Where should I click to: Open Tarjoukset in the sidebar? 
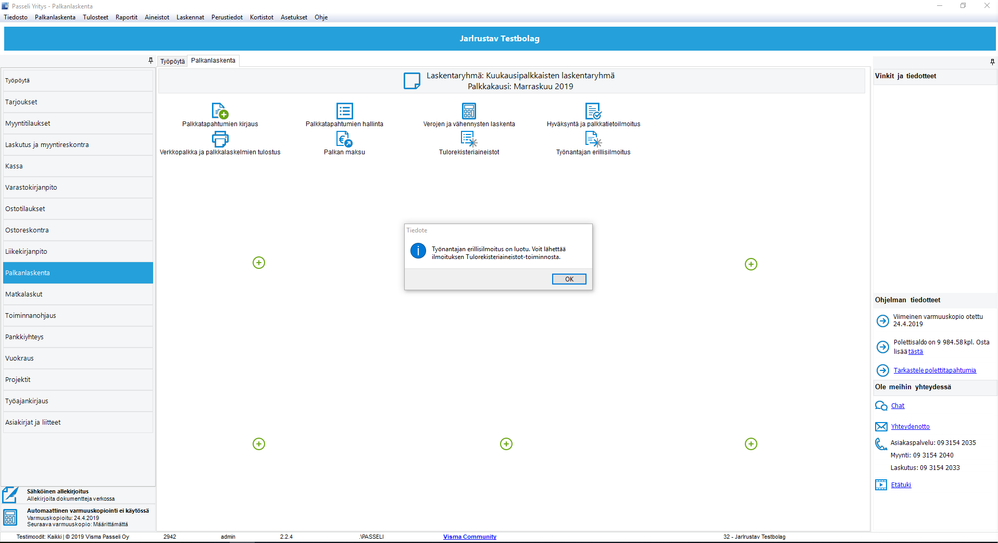coord(78,102)
